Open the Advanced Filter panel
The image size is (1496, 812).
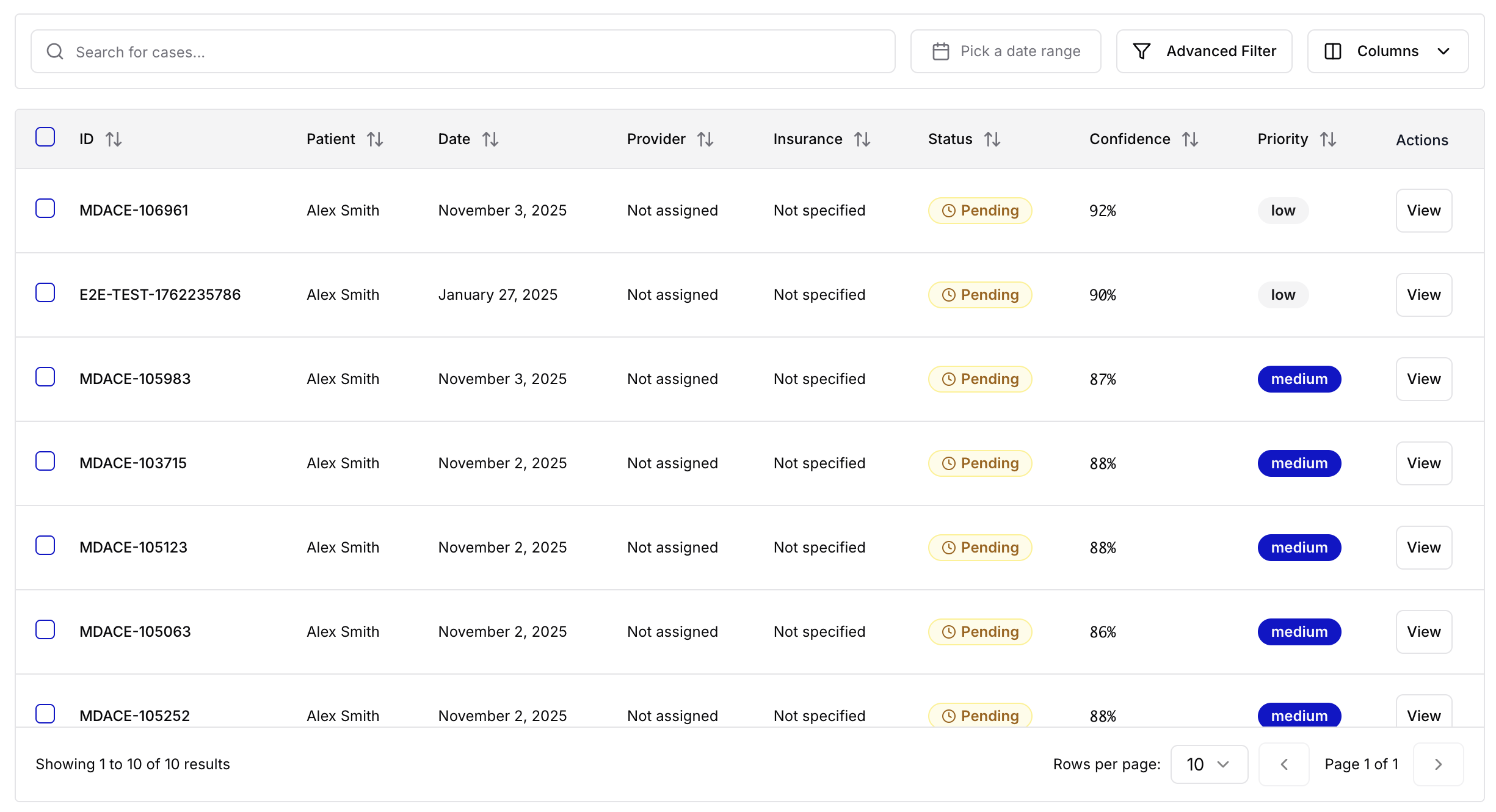[x=1204, y=51]
